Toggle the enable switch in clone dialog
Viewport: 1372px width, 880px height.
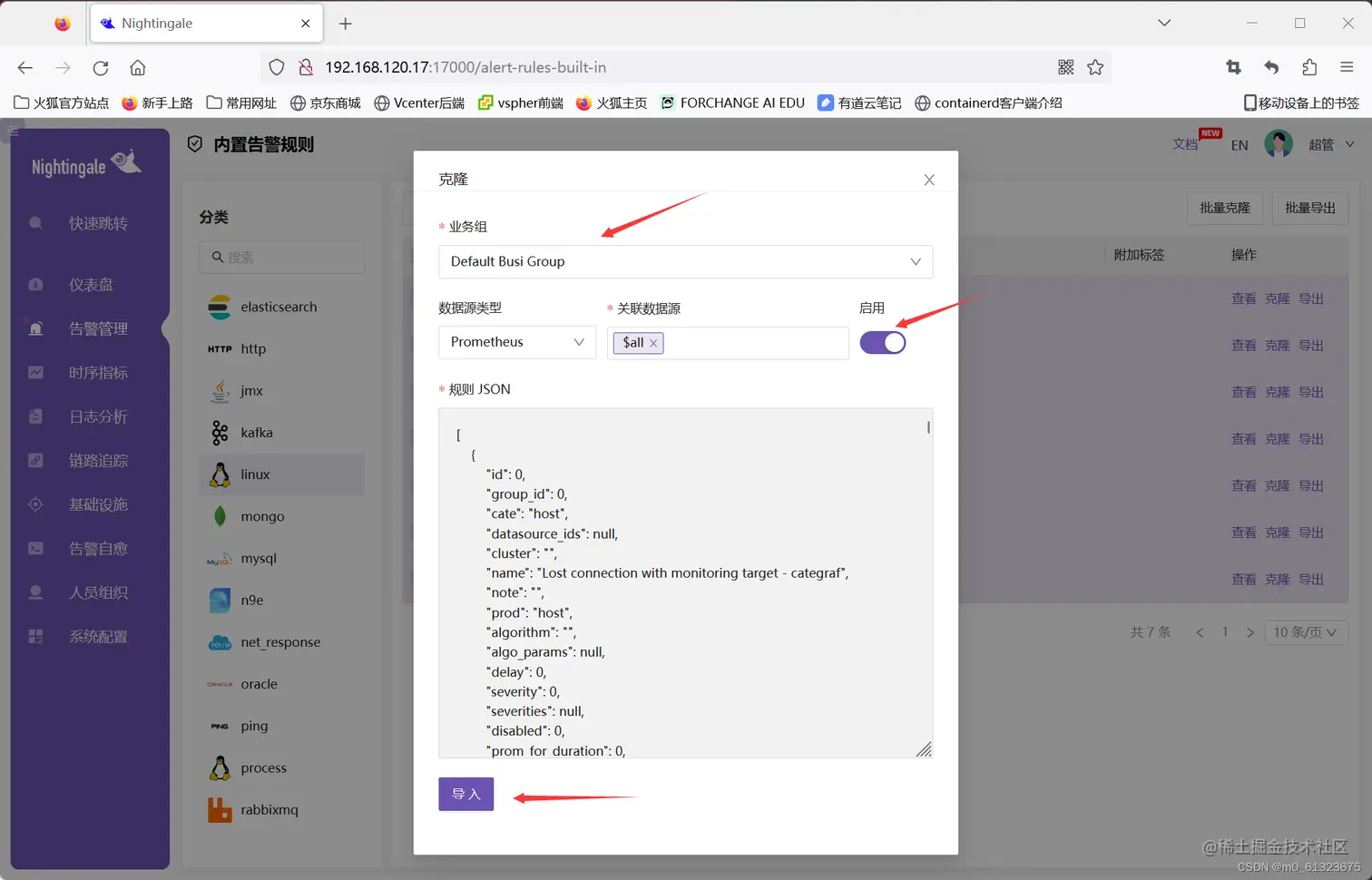[882, 342]
